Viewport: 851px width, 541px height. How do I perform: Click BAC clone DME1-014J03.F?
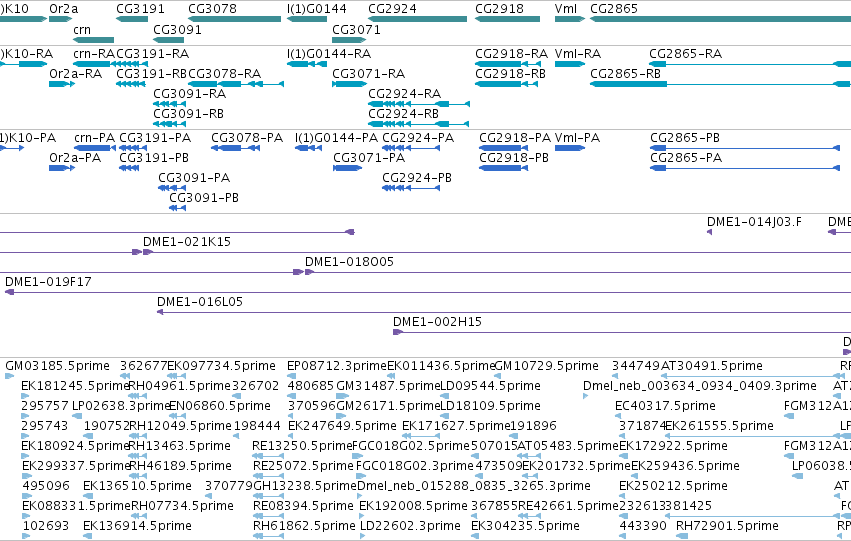[754, 222]
